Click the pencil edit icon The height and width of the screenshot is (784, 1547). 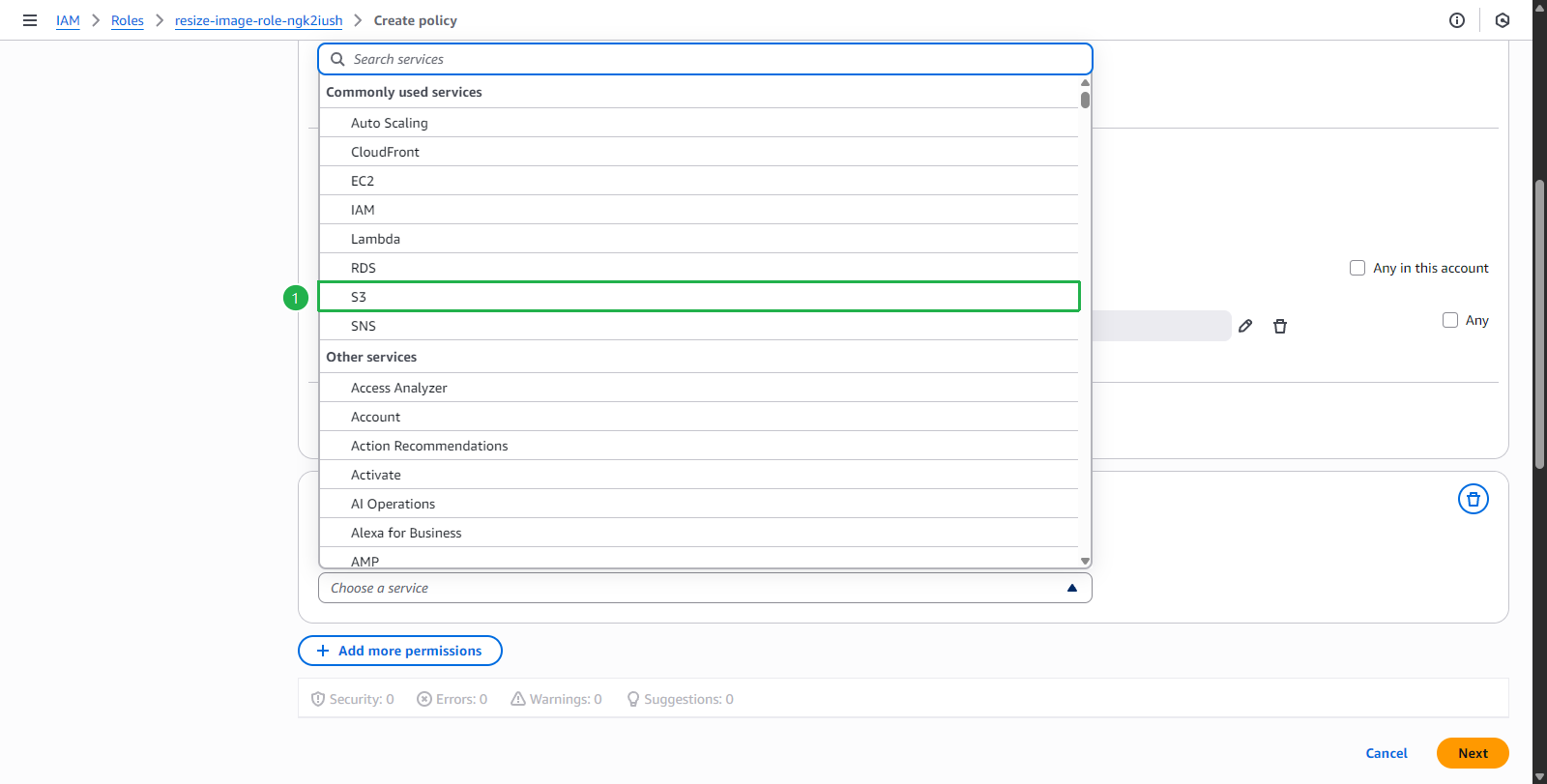1245,326
